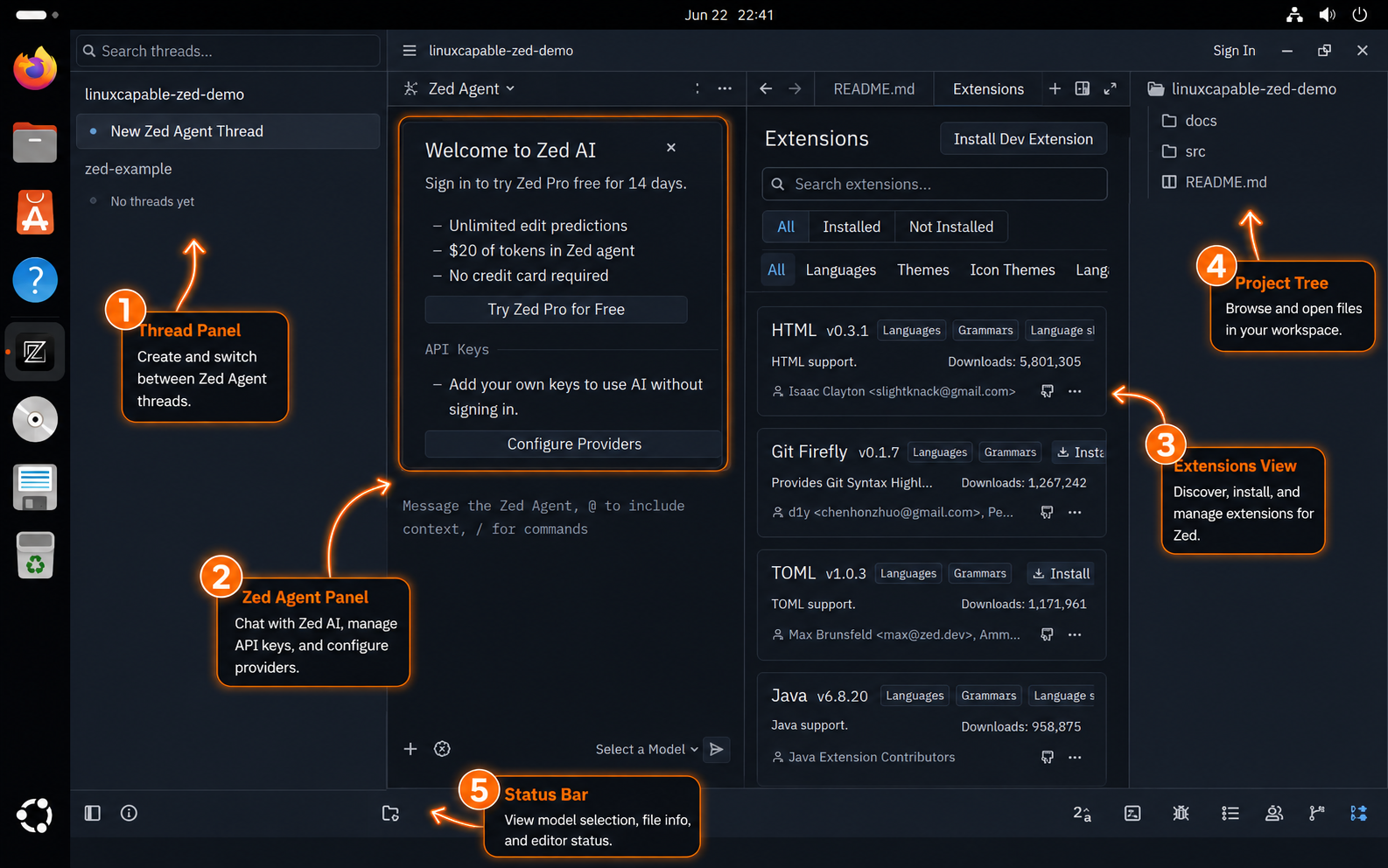Add context with the plus icon below message box
The height and width of the screenshot is (868, 1388).
click(x=410, y=749)
